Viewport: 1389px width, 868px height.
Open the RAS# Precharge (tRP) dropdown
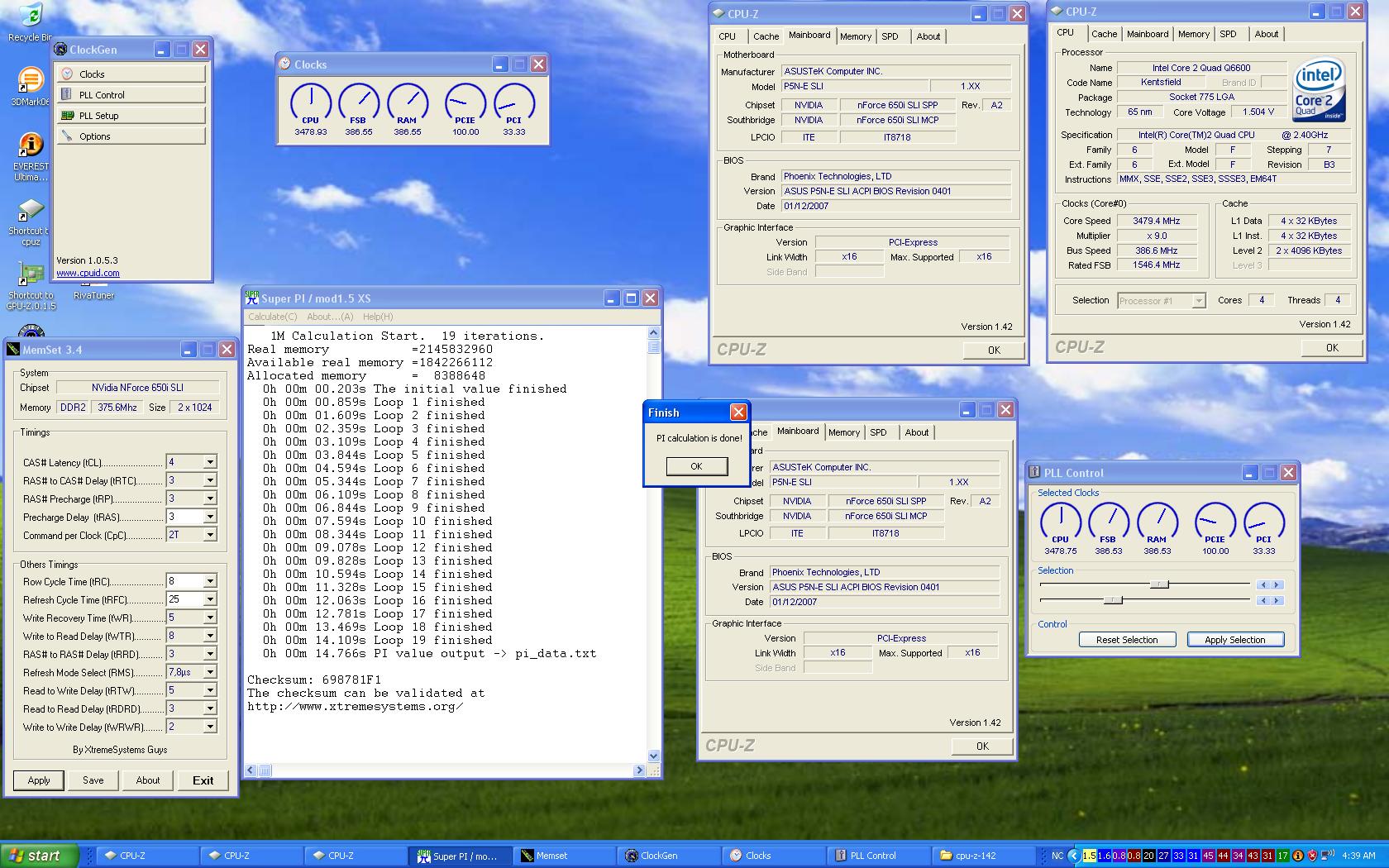[x=210, y=498]
